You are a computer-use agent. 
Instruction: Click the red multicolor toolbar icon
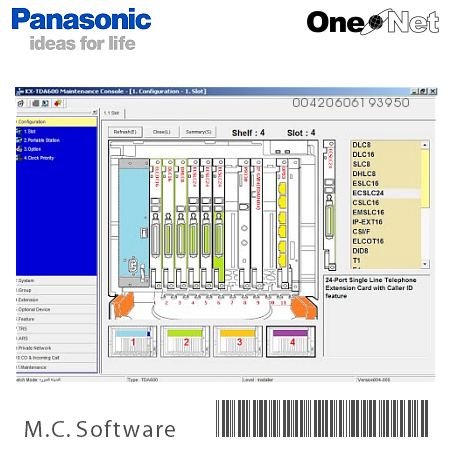point(57,103)
